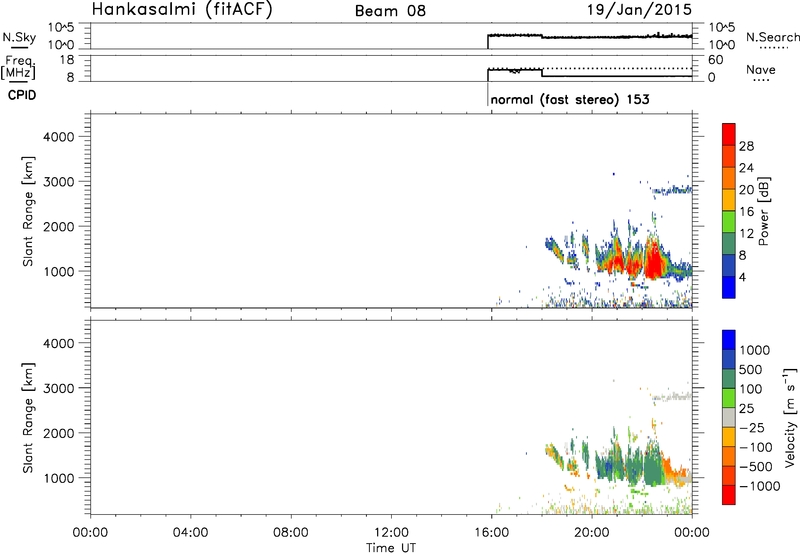Click the Slant Range label of power panel
The height and width of the screenshot is (554, 800).
[x=28, y=211]
